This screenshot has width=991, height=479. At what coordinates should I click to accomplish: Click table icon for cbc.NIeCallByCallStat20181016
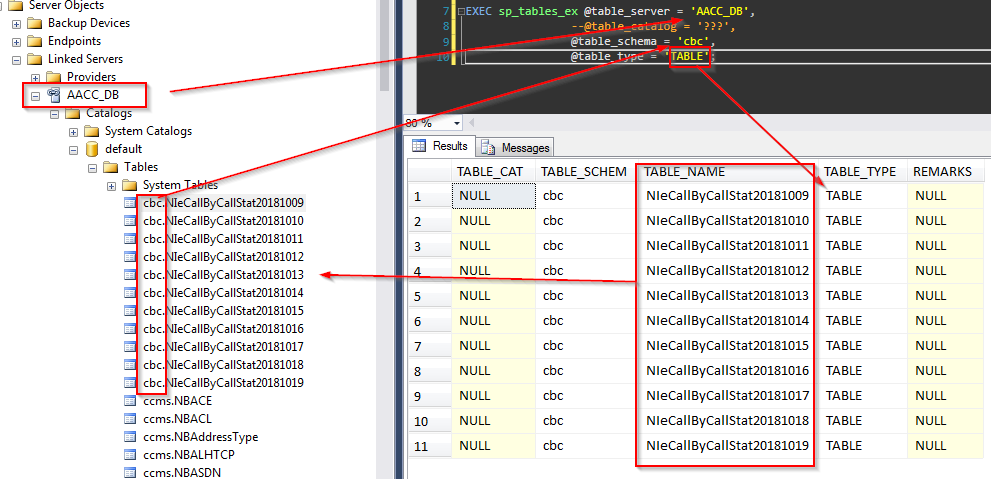130,329
